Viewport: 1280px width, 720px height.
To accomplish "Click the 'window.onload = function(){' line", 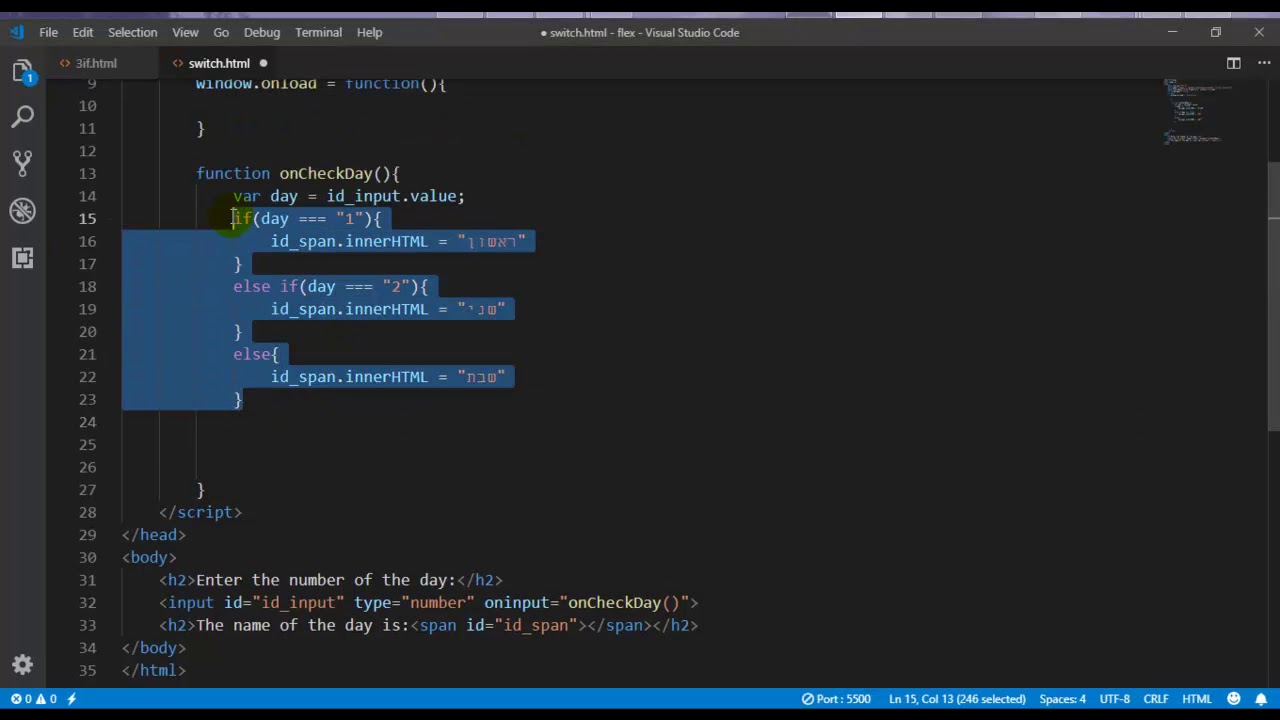I will click(x=321, y=84).
